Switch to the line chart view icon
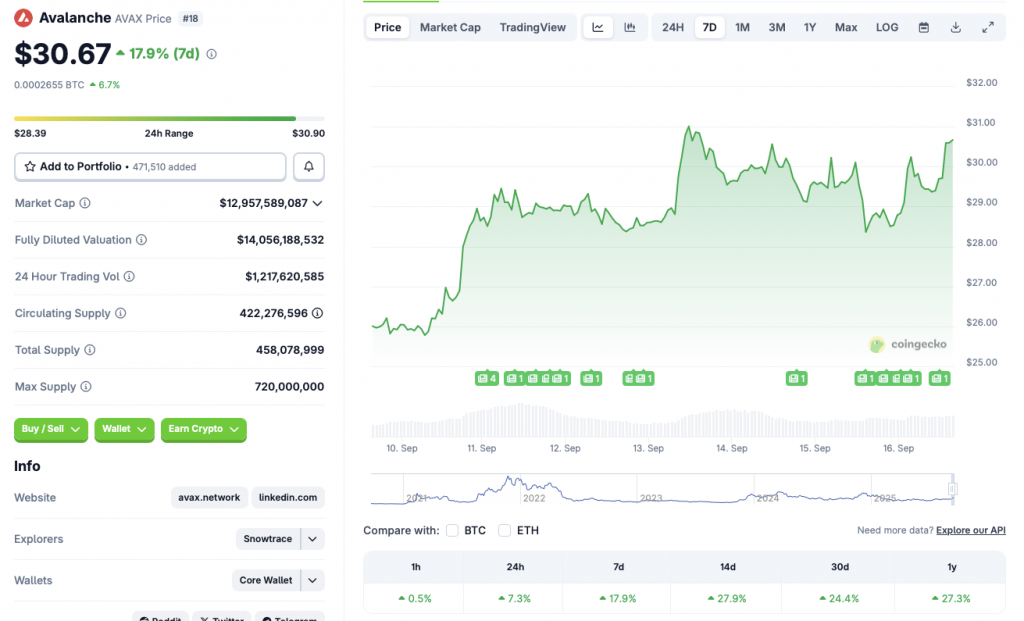 click(x=598, y=27)
